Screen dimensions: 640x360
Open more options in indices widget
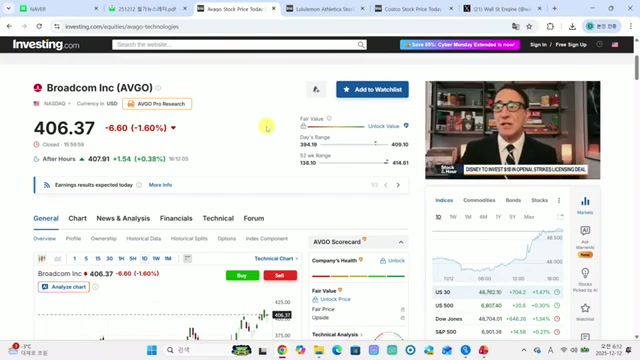(559, 200)
